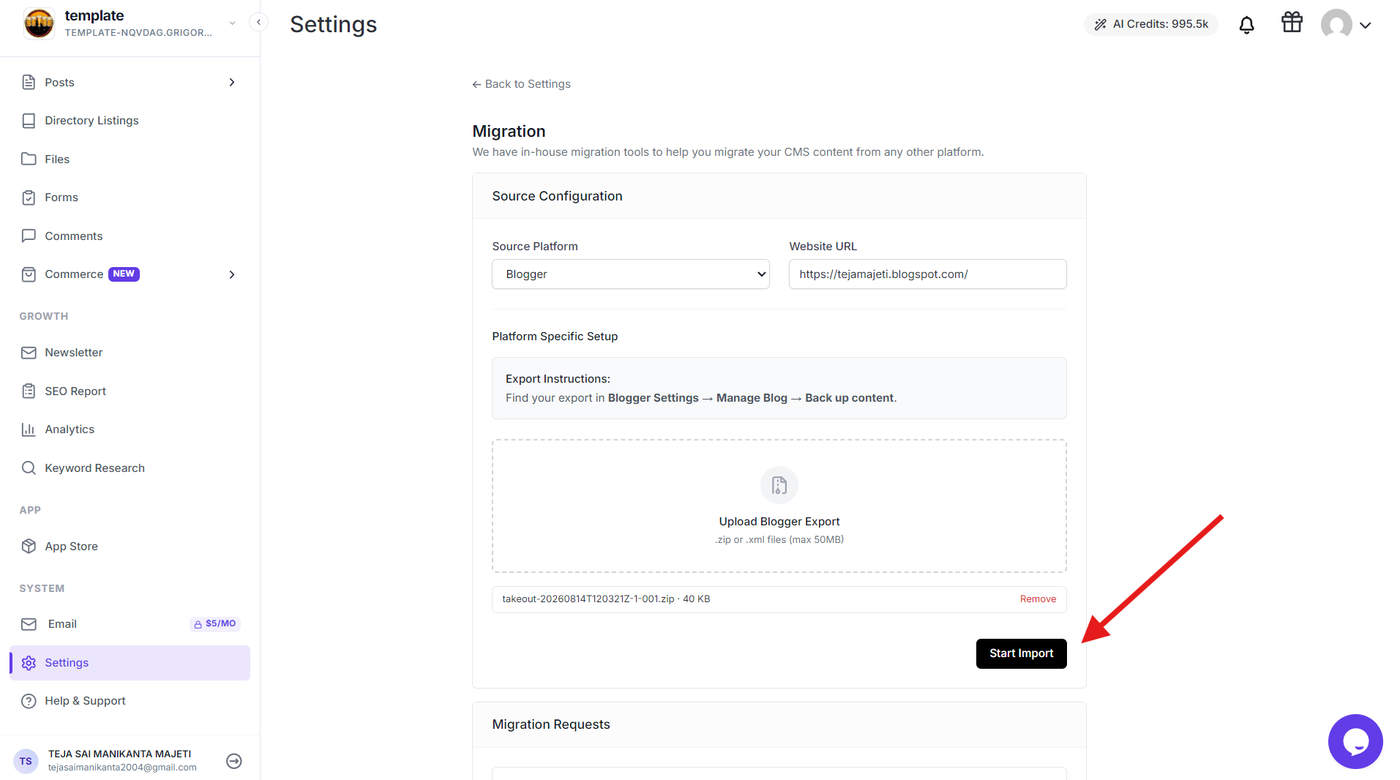The image size is (1400, 780).
Task: Click the Start Import button
Action: point(1021,653)
